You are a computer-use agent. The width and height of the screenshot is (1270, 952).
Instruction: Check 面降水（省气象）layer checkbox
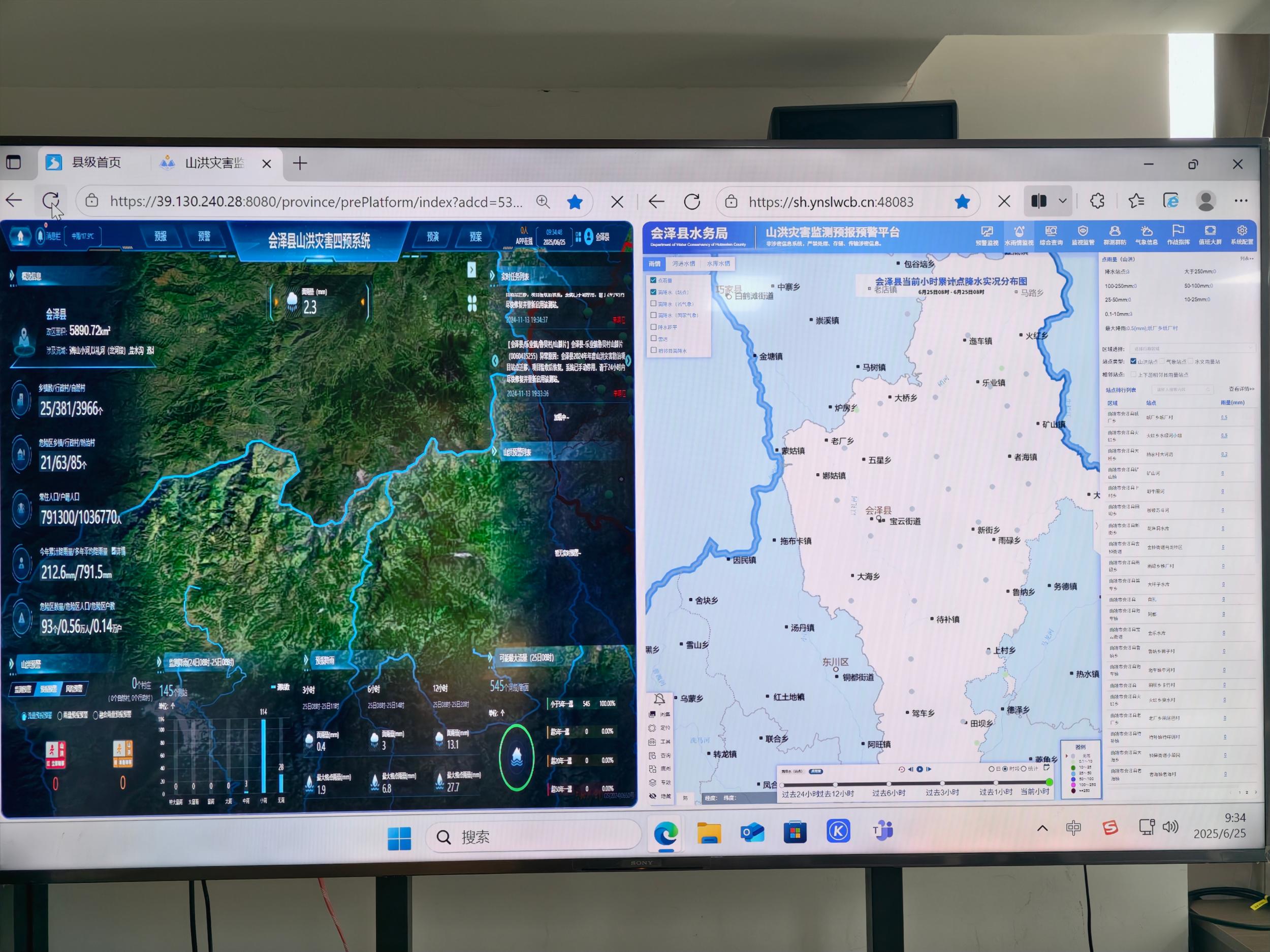click(653, 304)
